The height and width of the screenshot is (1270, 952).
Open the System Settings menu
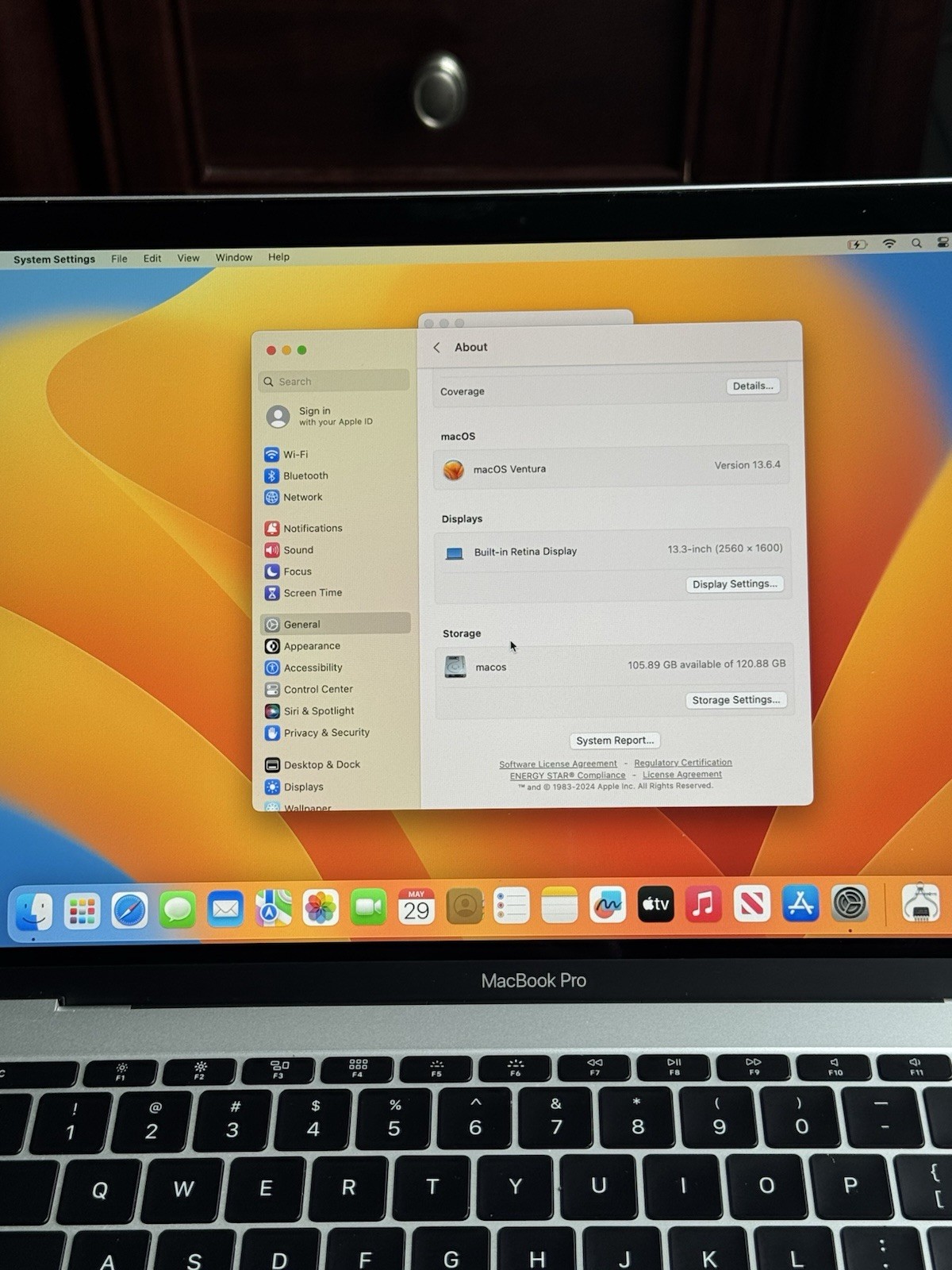pos(54,259)
